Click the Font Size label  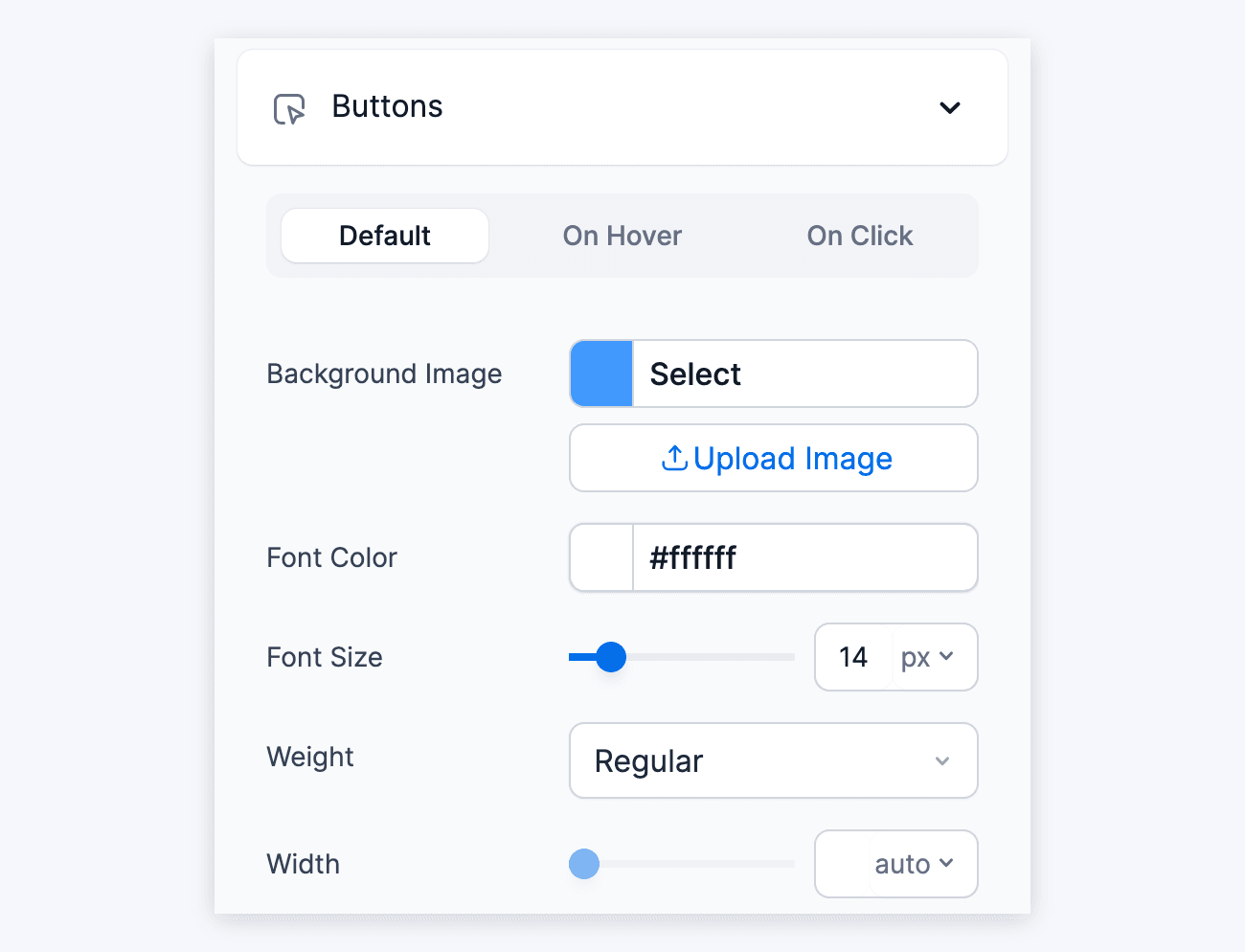point(325,657)
